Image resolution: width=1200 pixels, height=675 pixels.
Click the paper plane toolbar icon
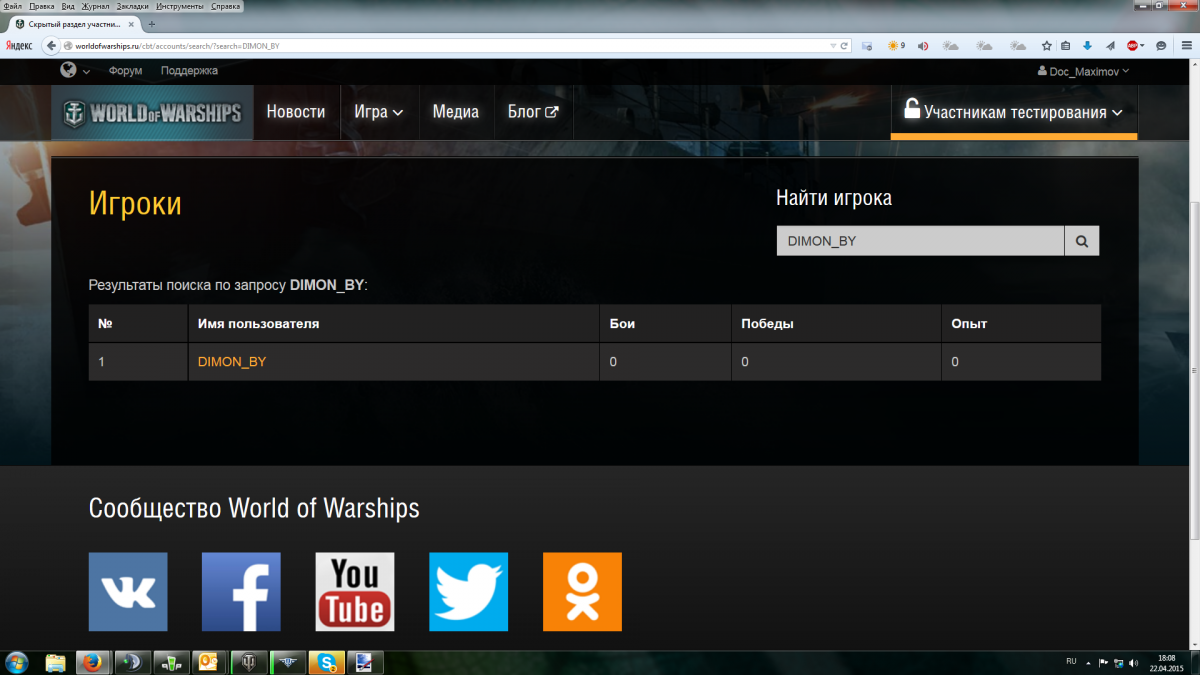pyautogui.click(x=1110, y=46)
